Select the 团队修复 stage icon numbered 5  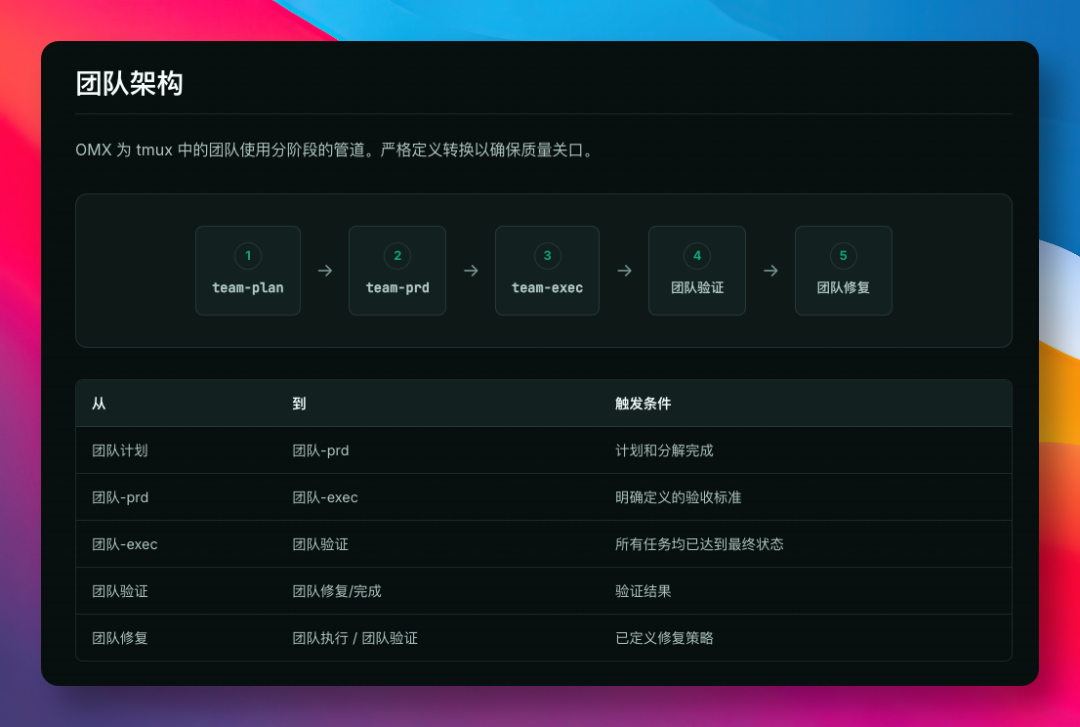(x=843, y=256)
